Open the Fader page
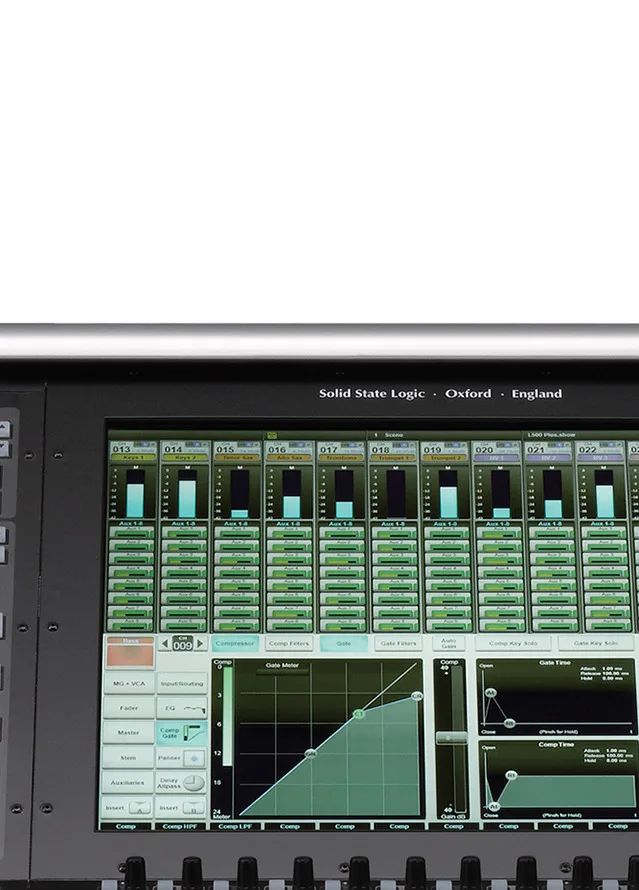Viewport: 639px width, 890px height. 129,708
